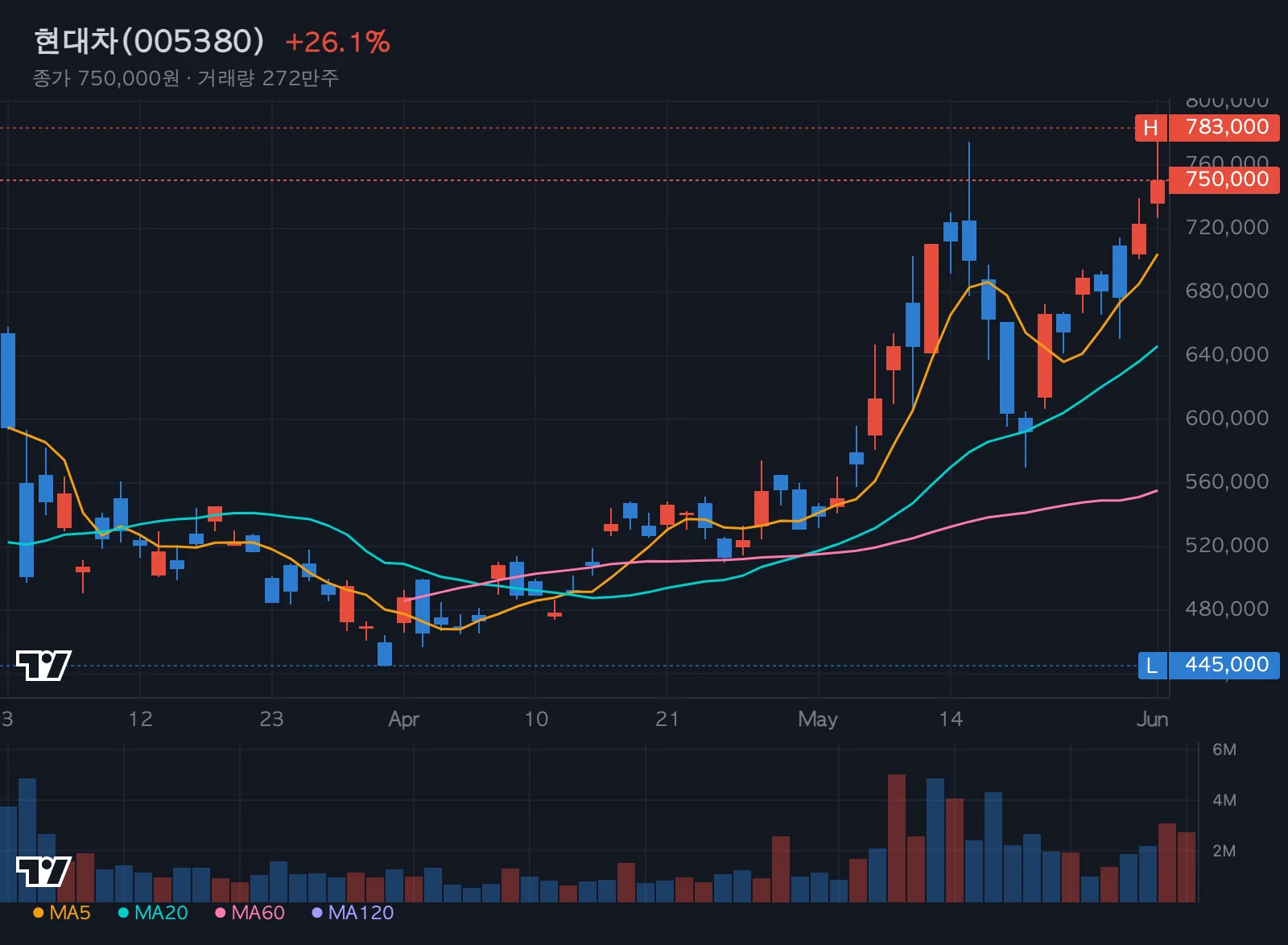Click the teal MA20 legend dot
The image size is (1288, 945).
[123, 913]
